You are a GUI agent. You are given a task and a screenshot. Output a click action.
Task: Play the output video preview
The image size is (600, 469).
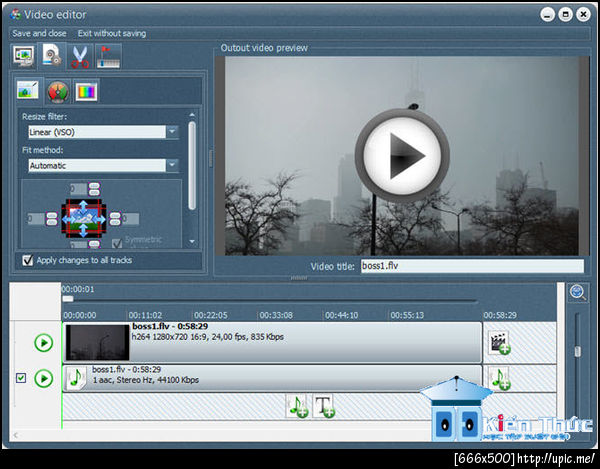pos(402,155)
